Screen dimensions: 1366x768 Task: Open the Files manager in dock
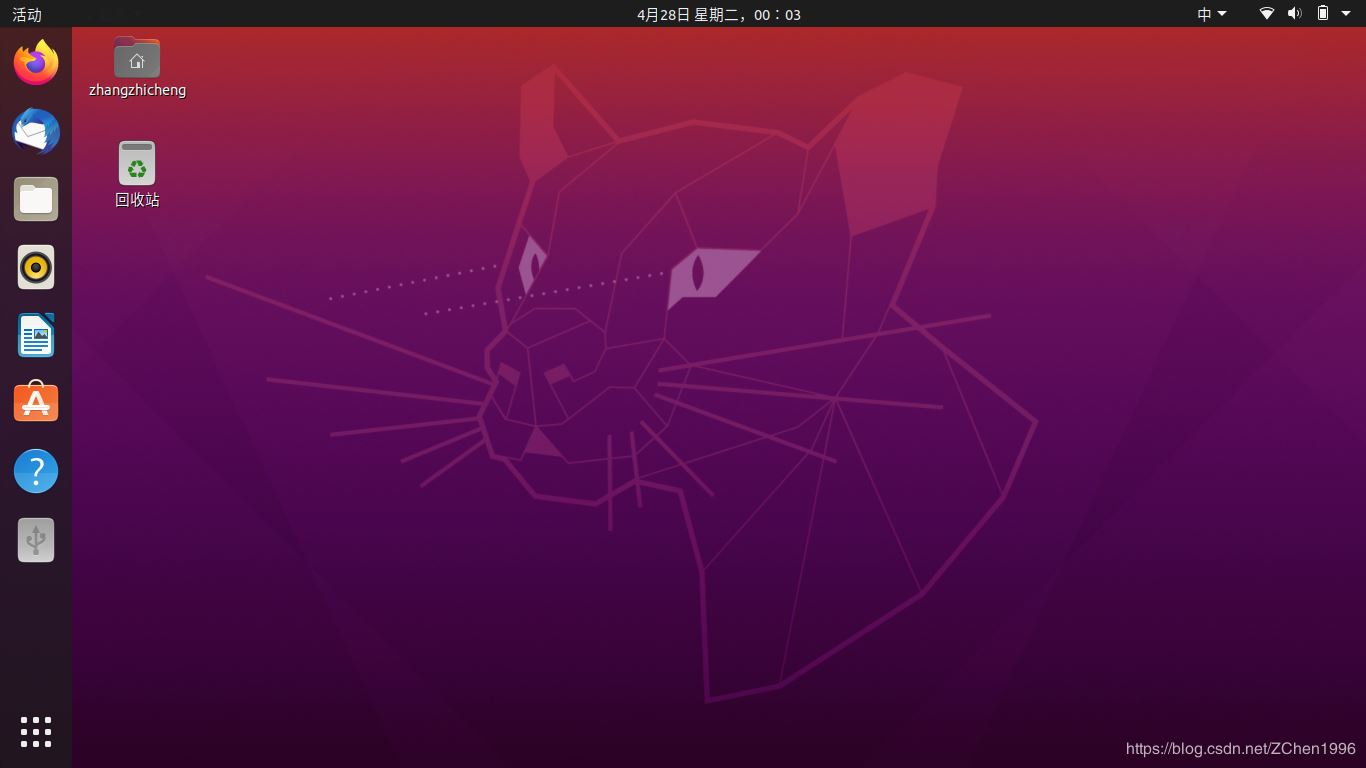pyautogui.click(x=36, y=199)
